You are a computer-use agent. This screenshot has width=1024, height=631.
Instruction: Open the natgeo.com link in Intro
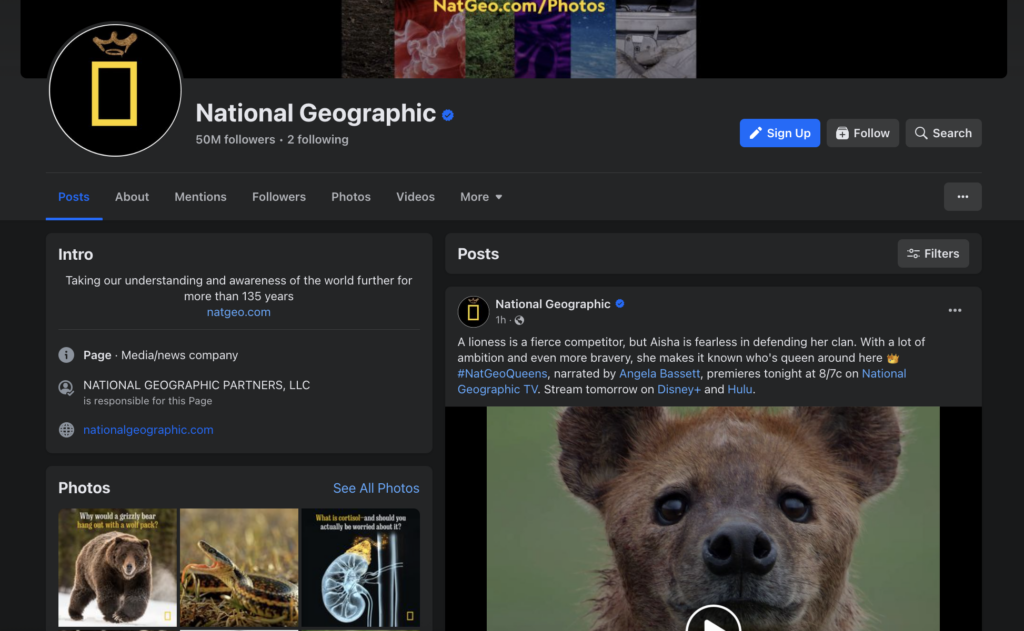tap(238, 312)
